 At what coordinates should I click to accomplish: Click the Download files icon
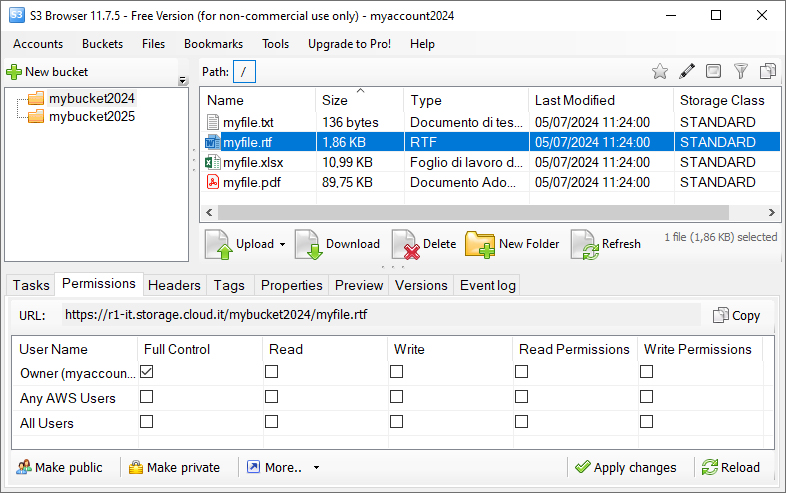click(x=308, y=244)
